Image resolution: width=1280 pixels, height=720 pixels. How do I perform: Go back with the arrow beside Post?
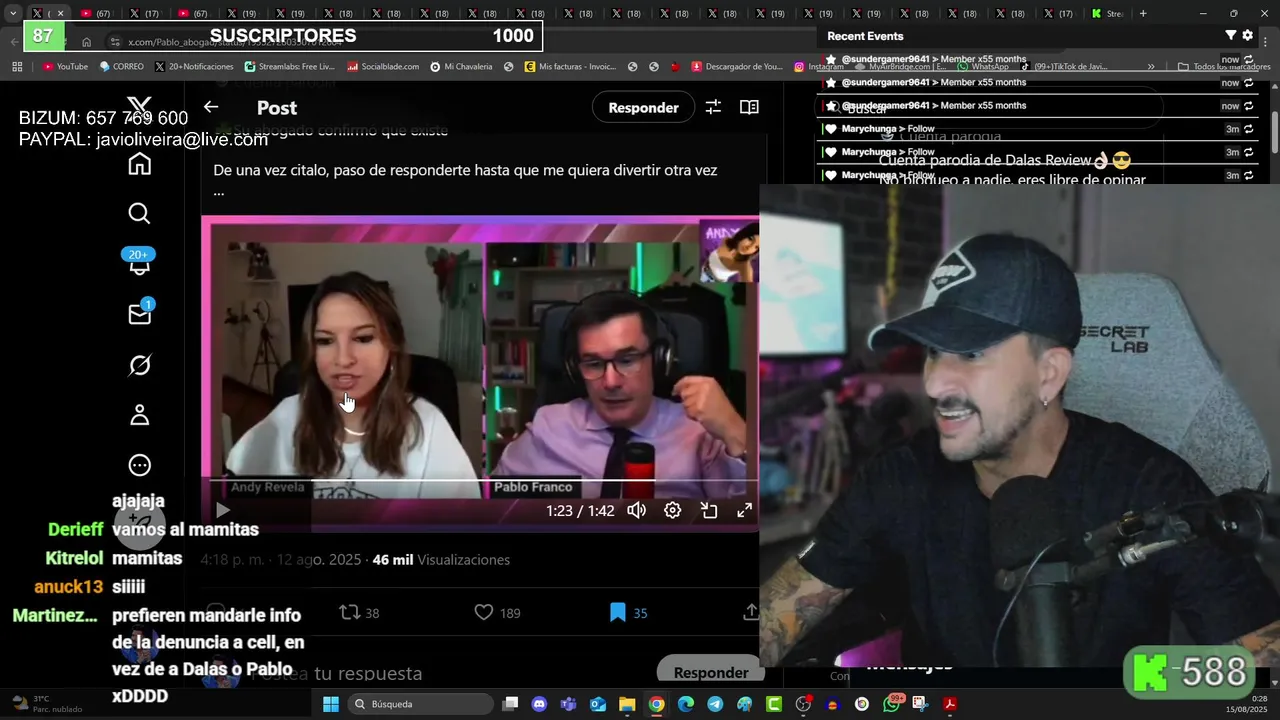coord(211,107)
